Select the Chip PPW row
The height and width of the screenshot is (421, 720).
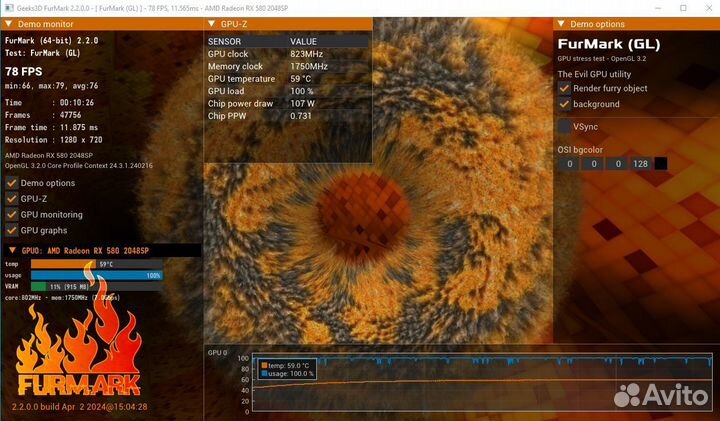[x=288, y=116]
